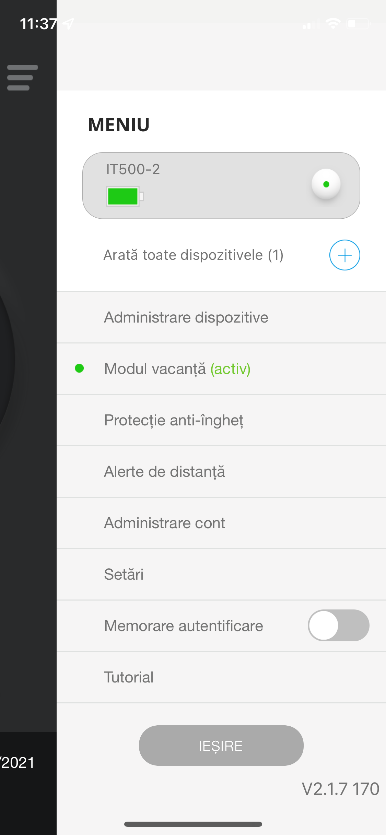The width and height of the screenshot is (386, 835).
Task: Open Administrare cont
Action: click(221, 523)
